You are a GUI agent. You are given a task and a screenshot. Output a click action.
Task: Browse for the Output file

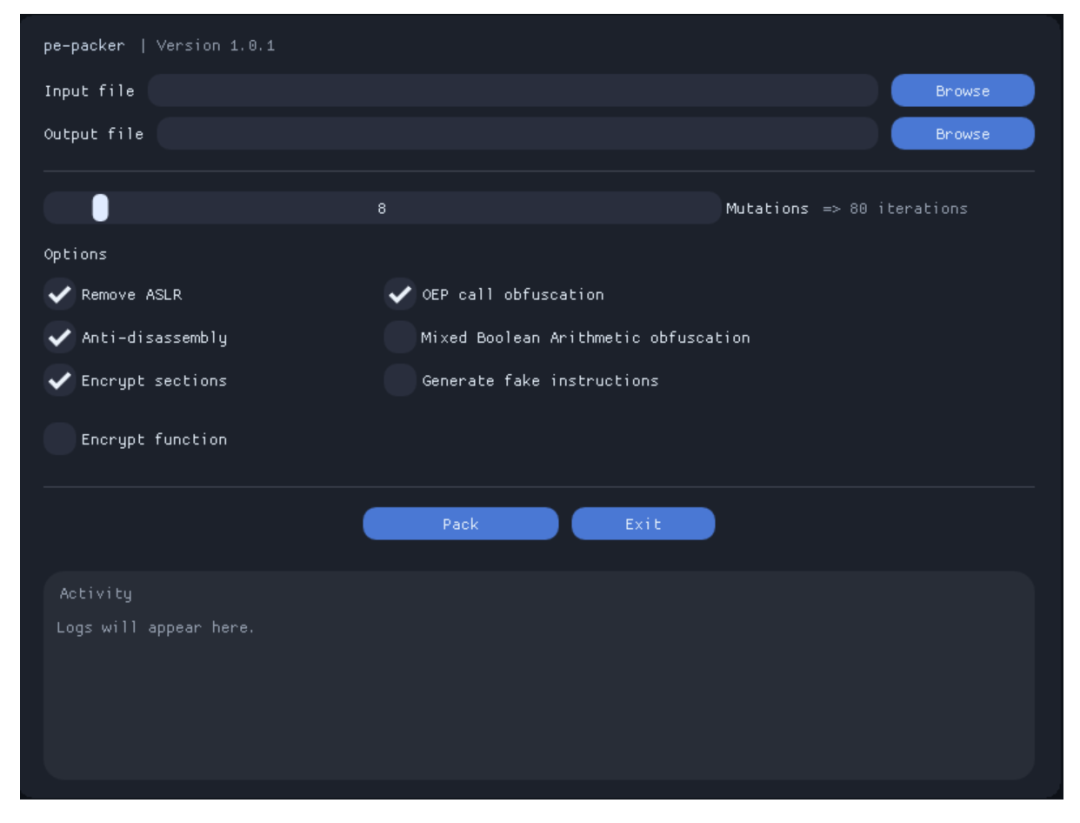(x=962, y=134)
